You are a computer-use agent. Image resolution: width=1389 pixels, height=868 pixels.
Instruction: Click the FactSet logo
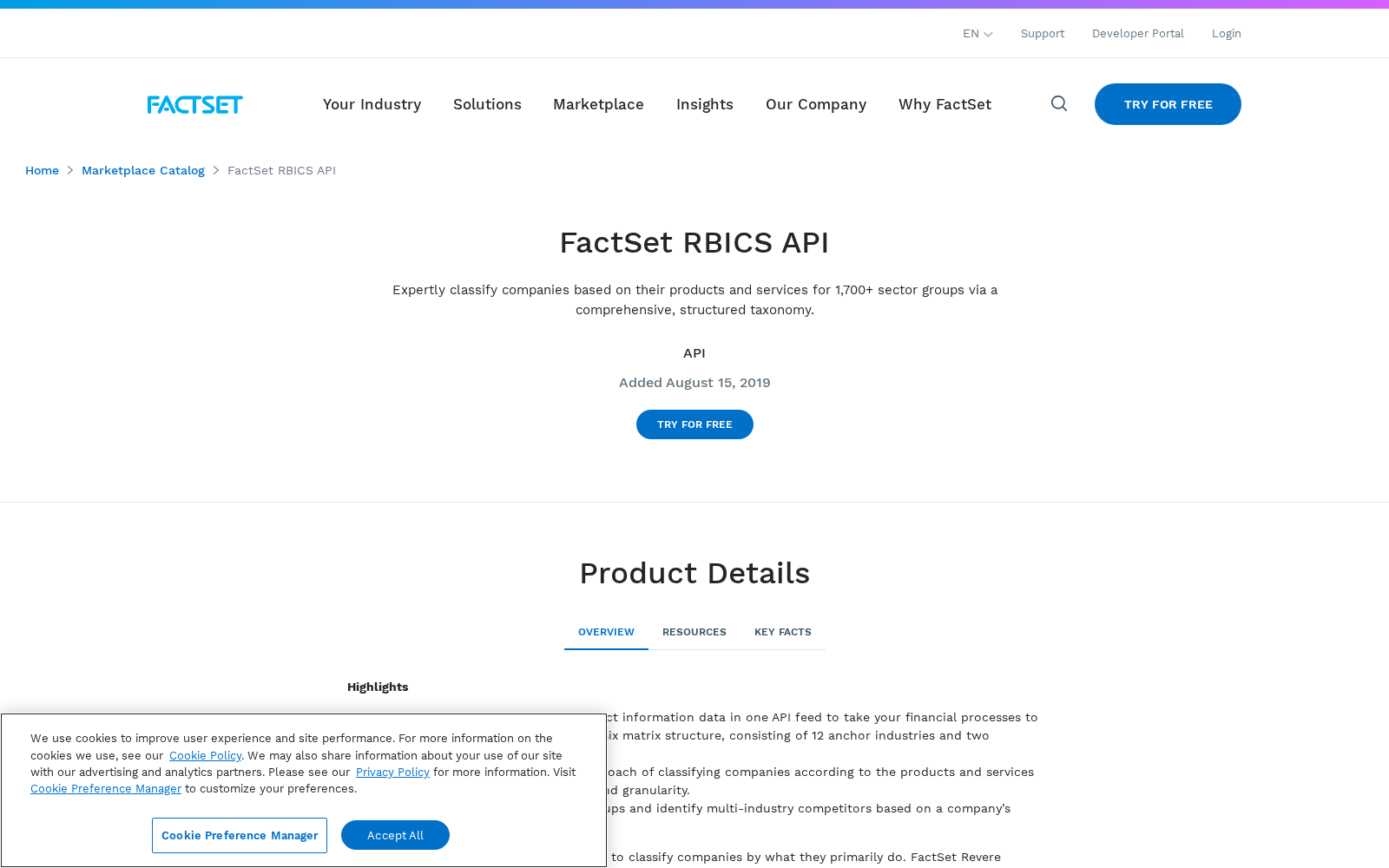click(194, 104)
